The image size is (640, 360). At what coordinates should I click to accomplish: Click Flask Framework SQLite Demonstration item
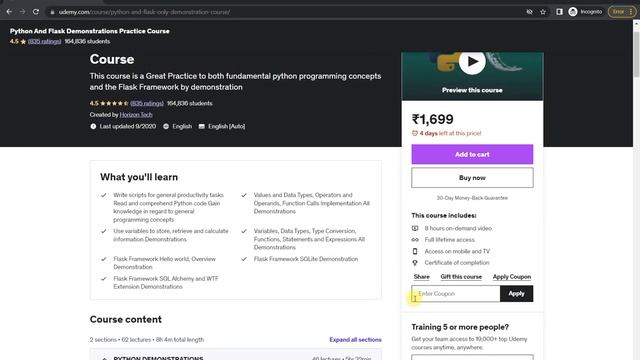tap(306, 259)
